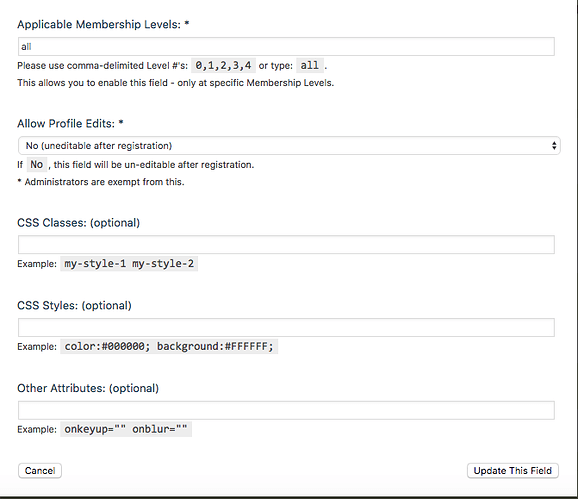Viewport: 578px width, 499px height.
Task: Click the onkeyup="" onblur="" example code
Action: [x=126, y=429]
